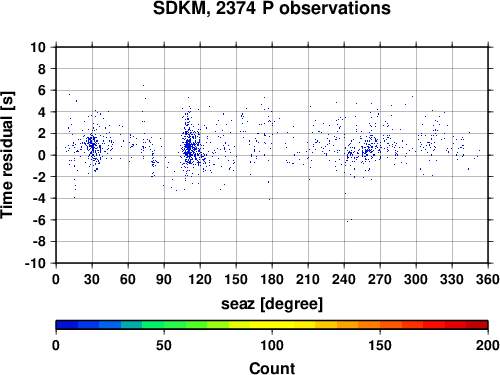This screenshot has width=500, height=375.
Task: Click the x-axis tick label 270
Action: coord(380,279)
